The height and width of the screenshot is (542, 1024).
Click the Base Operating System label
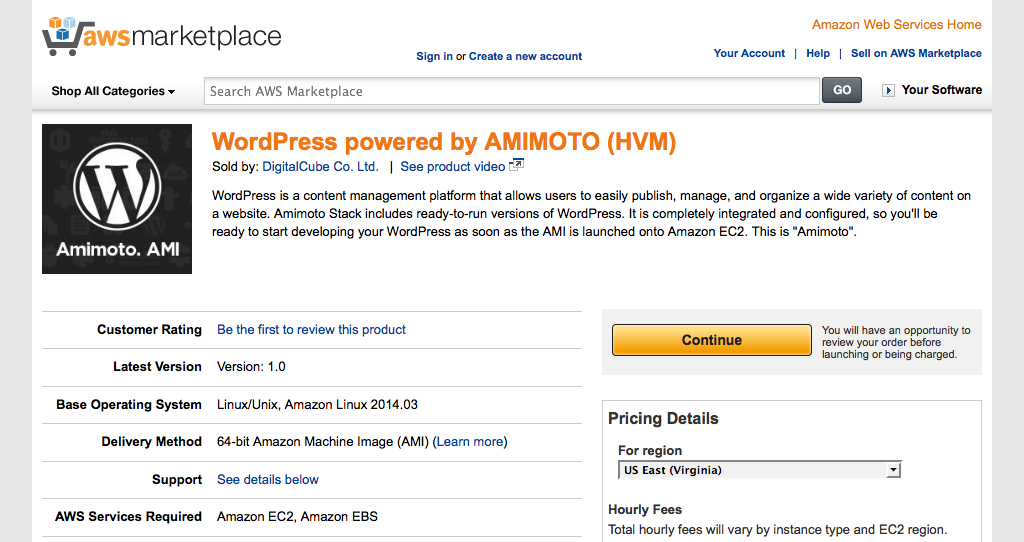click(x=129, y=405)
